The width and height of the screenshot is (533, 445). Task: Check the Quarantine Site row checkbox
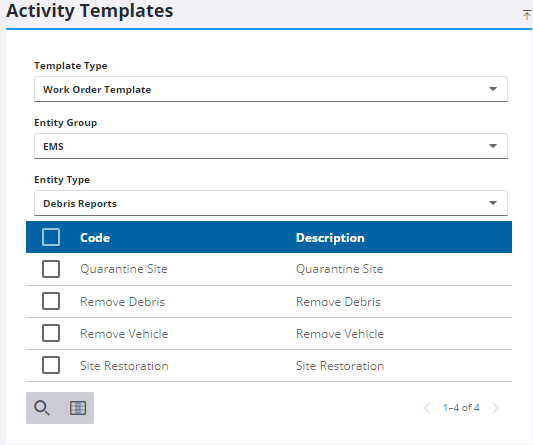(51, 269)
